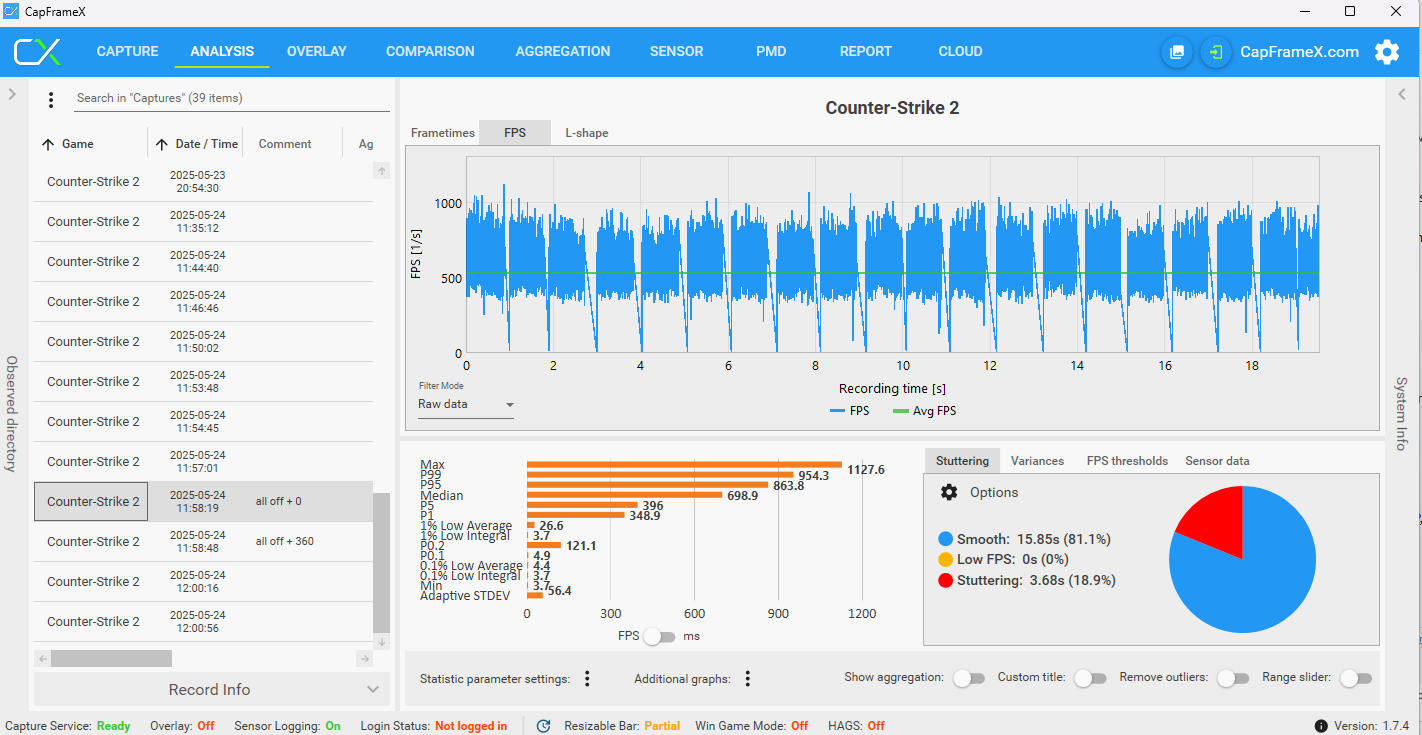Switch to the COMPARISON tab
1422x735 pixels.
click(430, 52)
